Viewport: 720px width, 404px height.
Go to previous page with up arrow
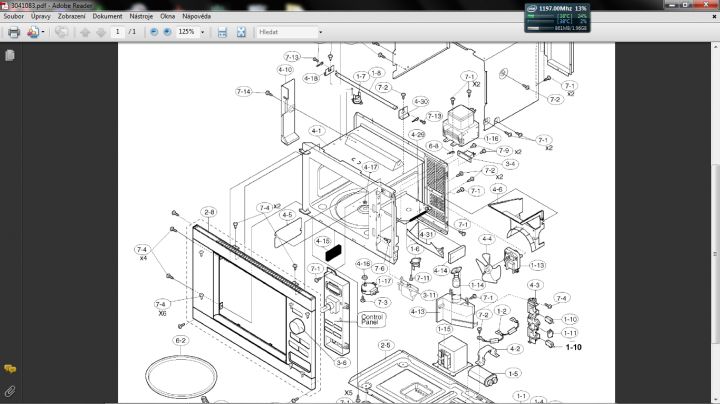(85, 32)
